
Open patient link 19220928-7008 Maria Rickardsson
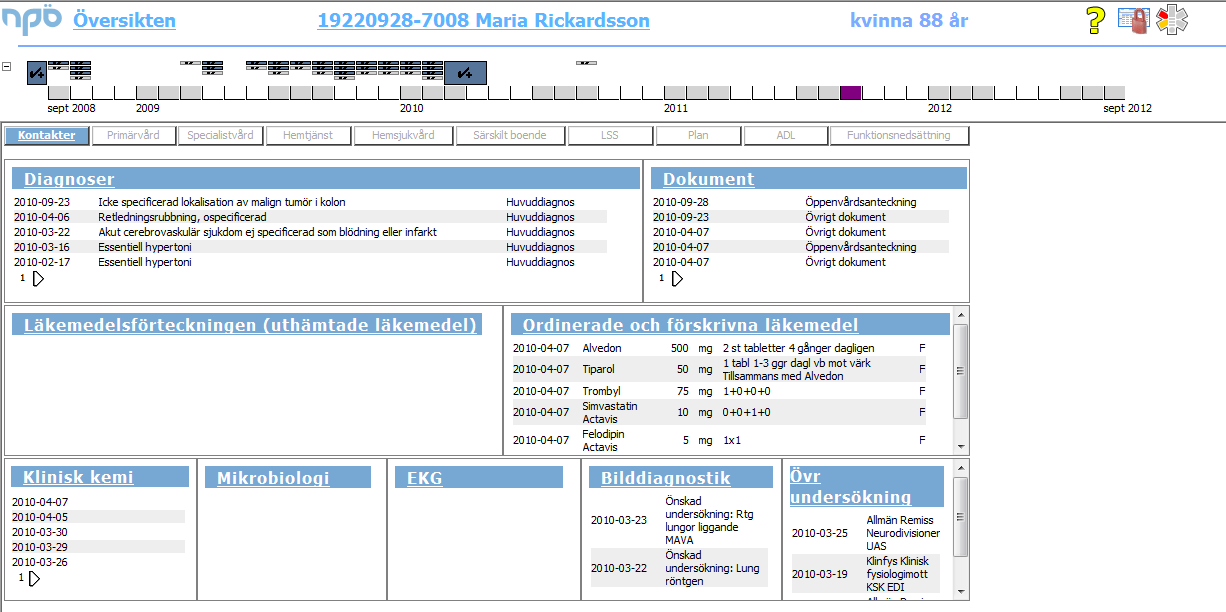[483, 21]
